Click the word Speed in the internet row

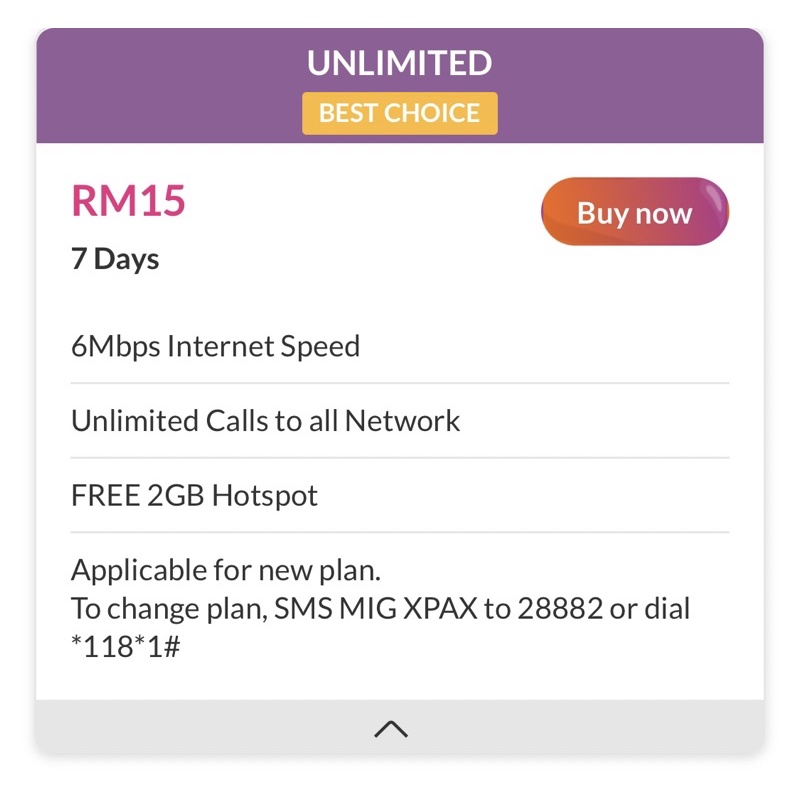click(318, 347)
